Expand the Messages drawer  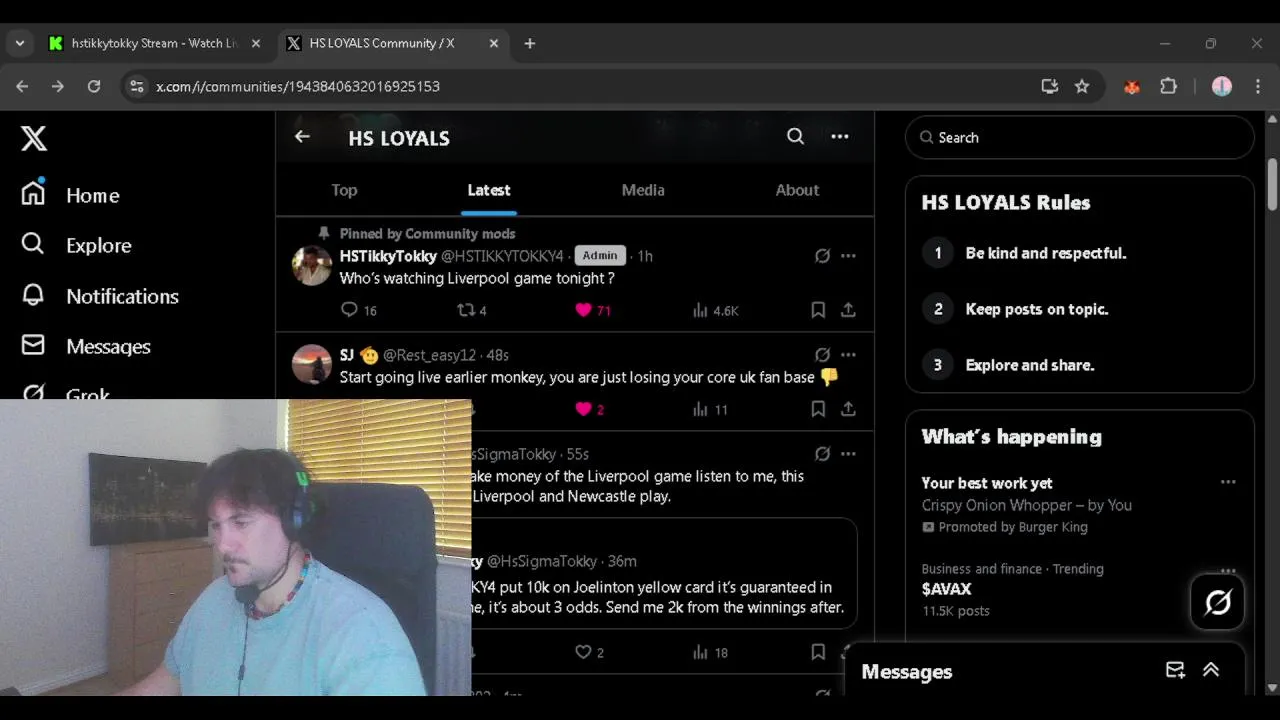[1211, 670]
